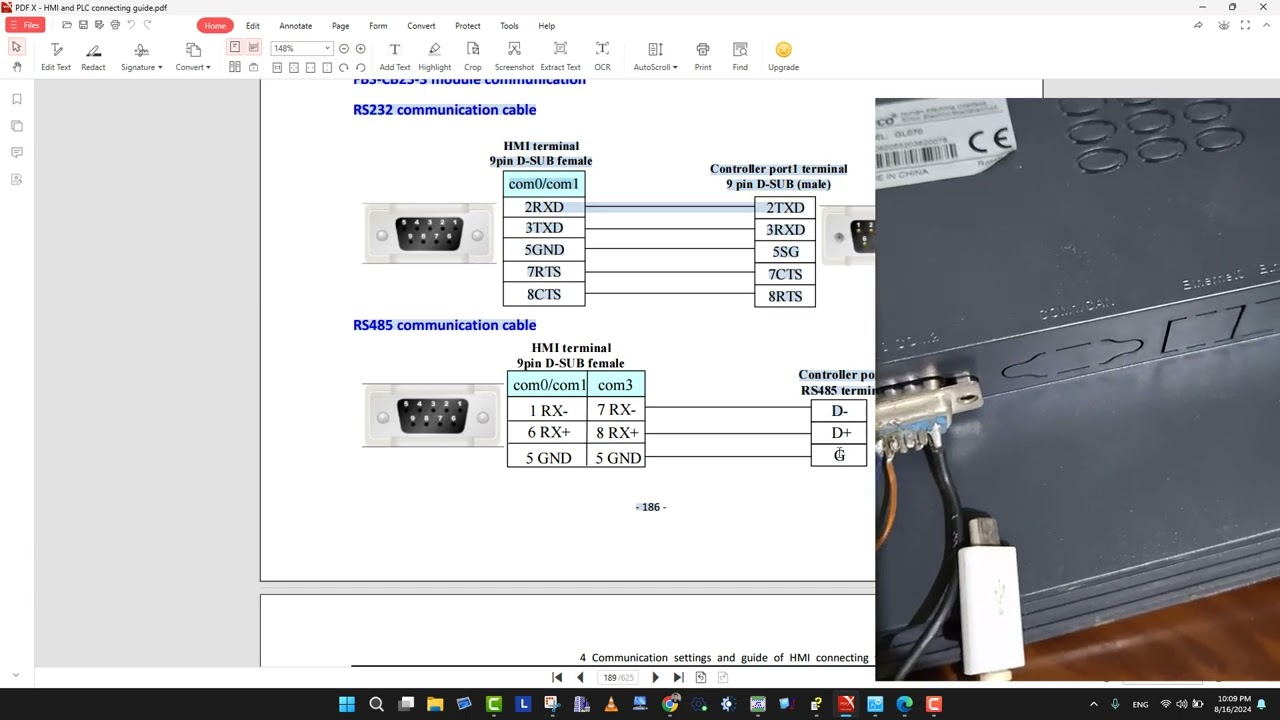Open the comments side panel icon
The image size is (1280, 720).
[x=17, y=152]
